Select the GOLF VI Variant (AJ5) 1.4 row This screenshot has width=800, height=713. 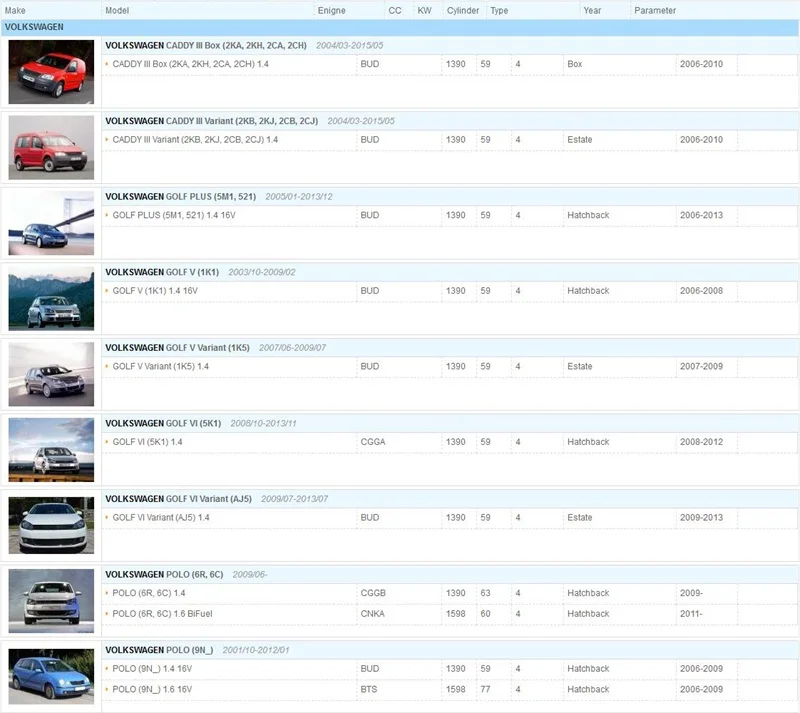click(449, 518)
